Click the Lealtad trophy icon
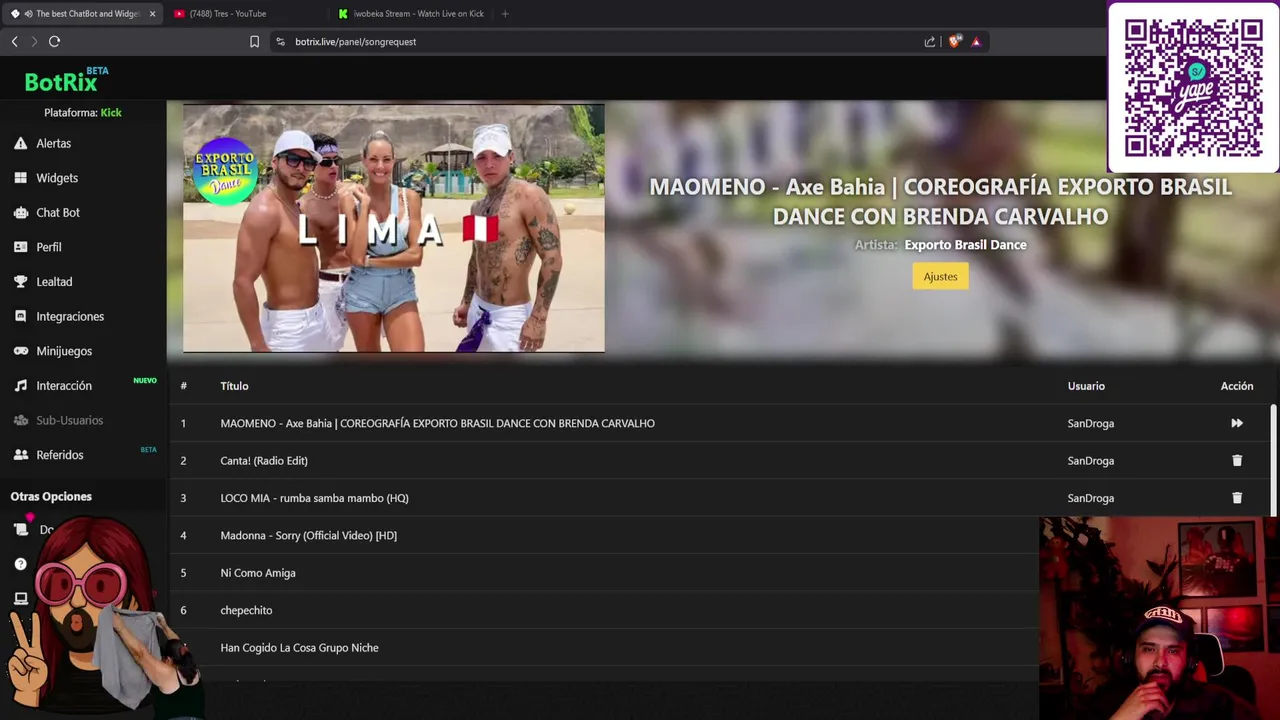 click(20, 282)
